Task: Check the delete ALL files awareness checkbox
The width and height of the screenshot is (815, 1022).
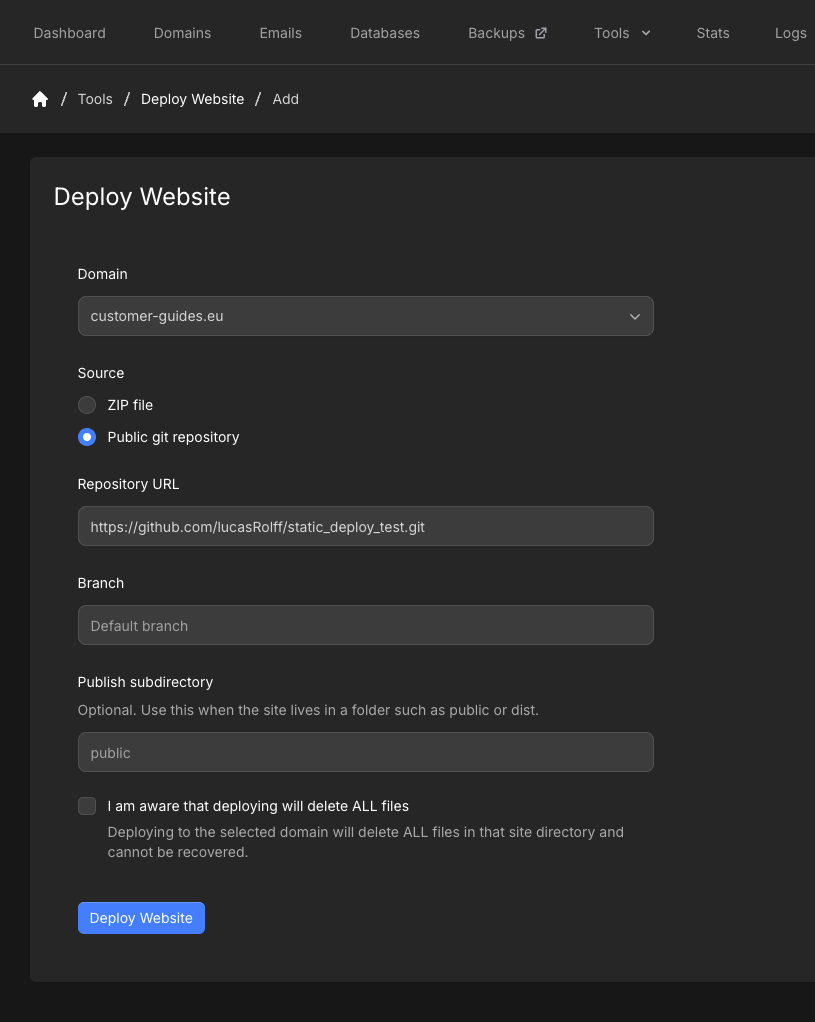Action: (x=87, y=806)
